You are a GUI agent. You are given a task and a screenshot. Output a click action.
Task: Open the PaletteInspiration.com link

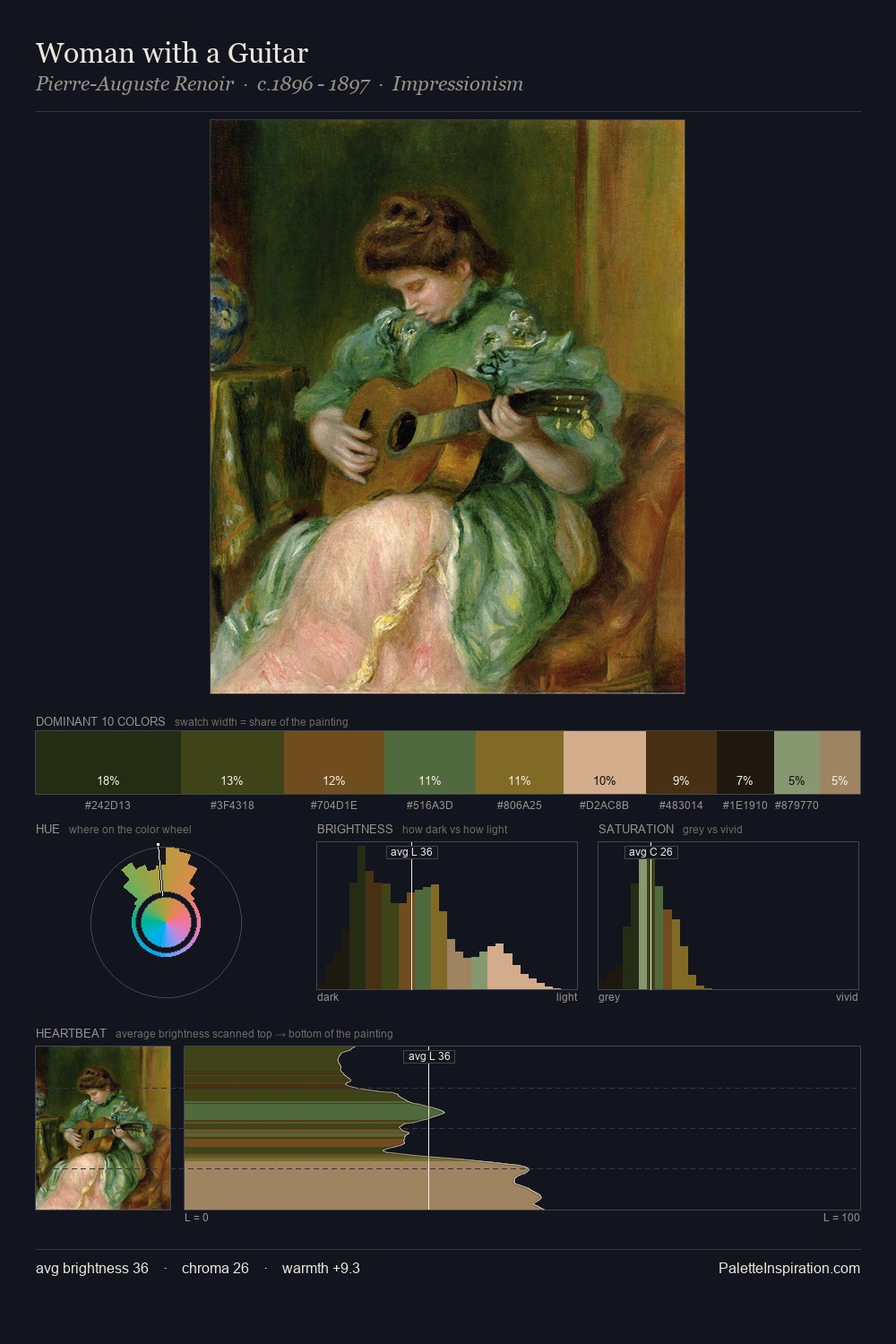tap(789, 1268)
